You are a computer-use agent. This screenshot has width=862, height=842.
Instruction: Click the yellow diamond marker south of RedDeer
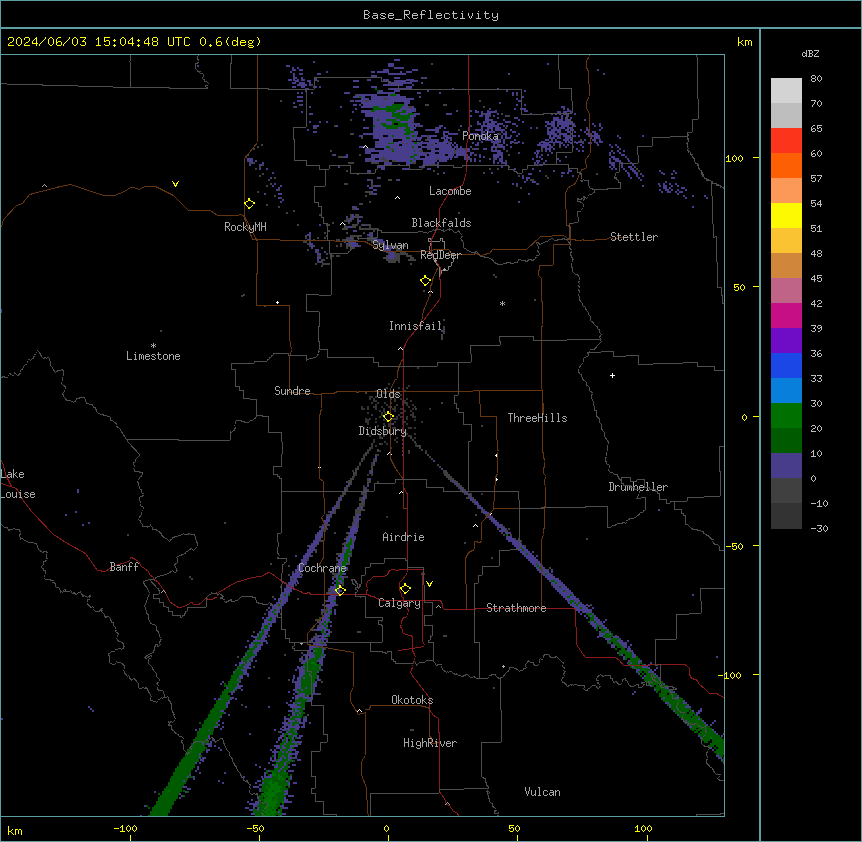coord(426,281)
